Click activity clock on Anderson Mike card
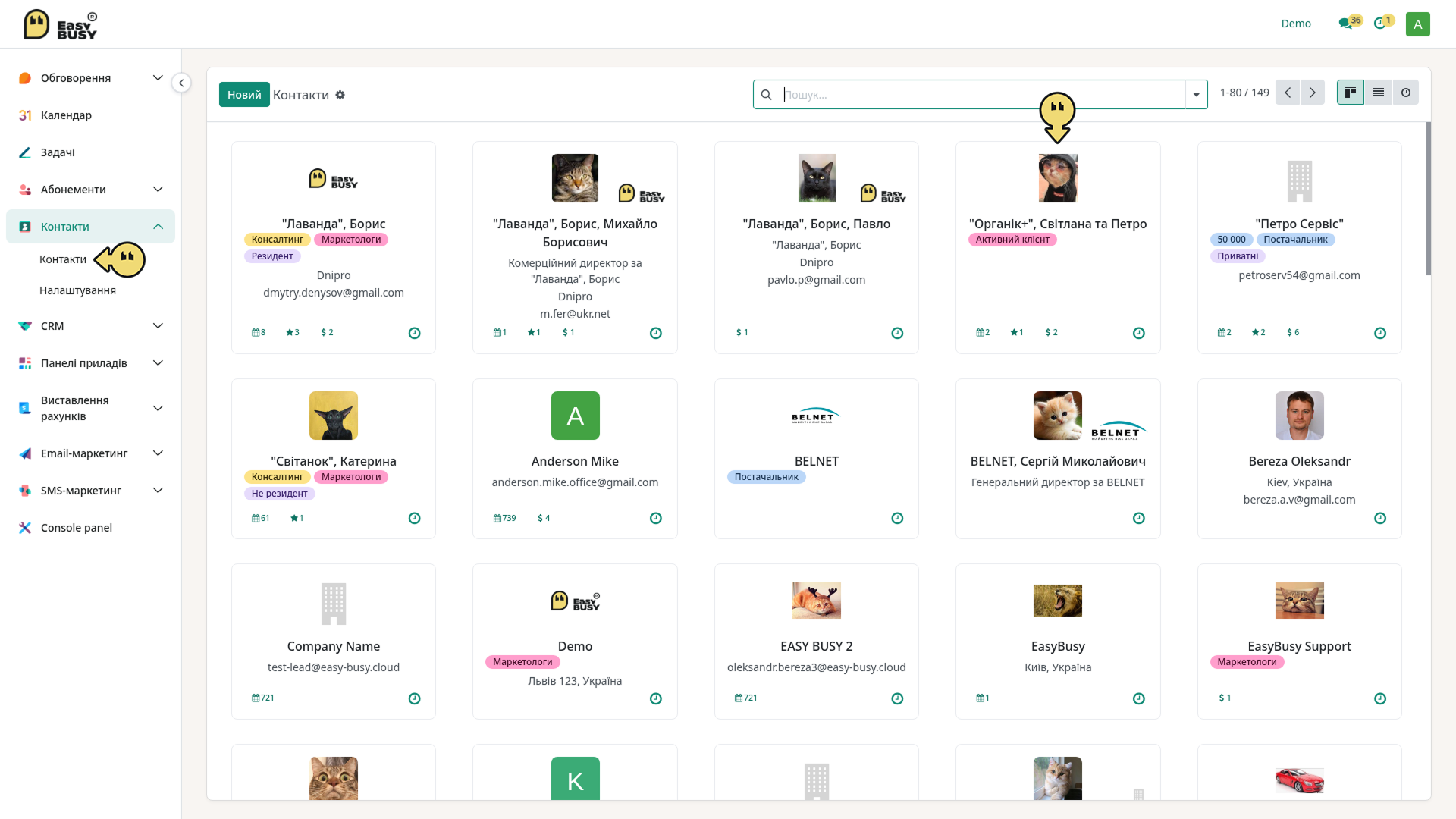 pos(656,518)
